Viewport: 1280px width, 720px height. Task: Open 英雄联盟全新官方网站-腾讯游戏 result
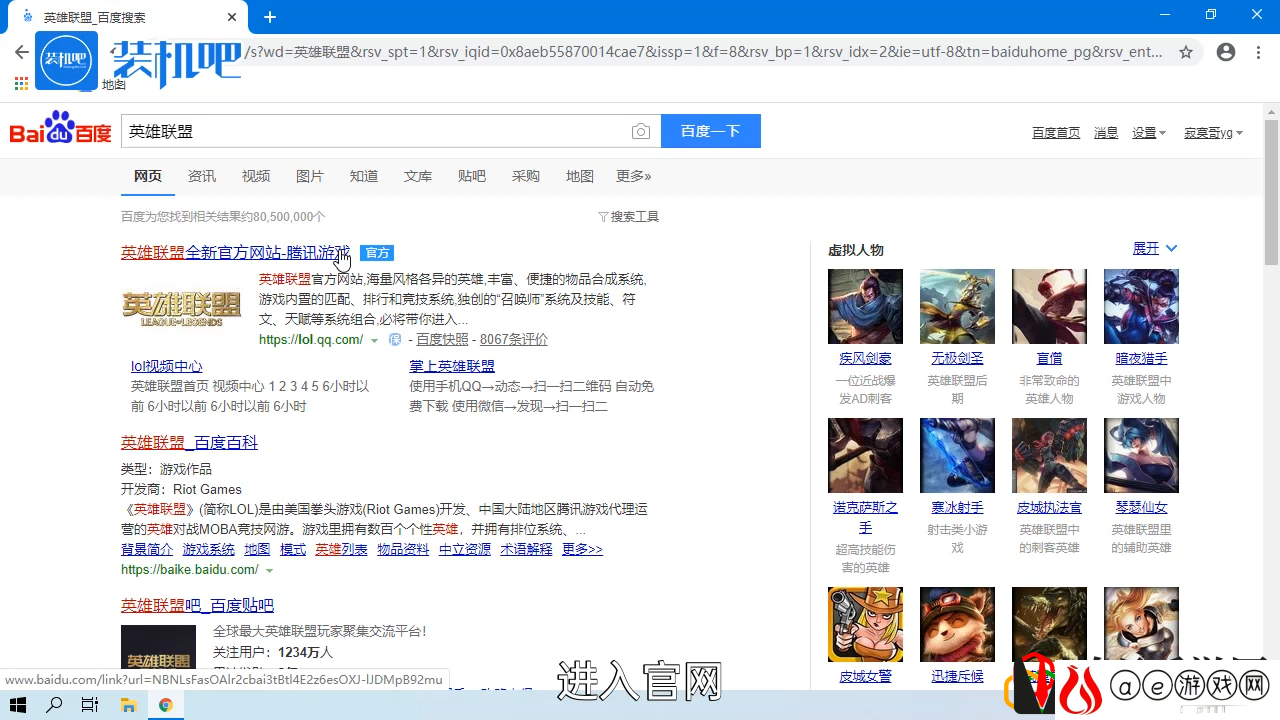[236, 253]
